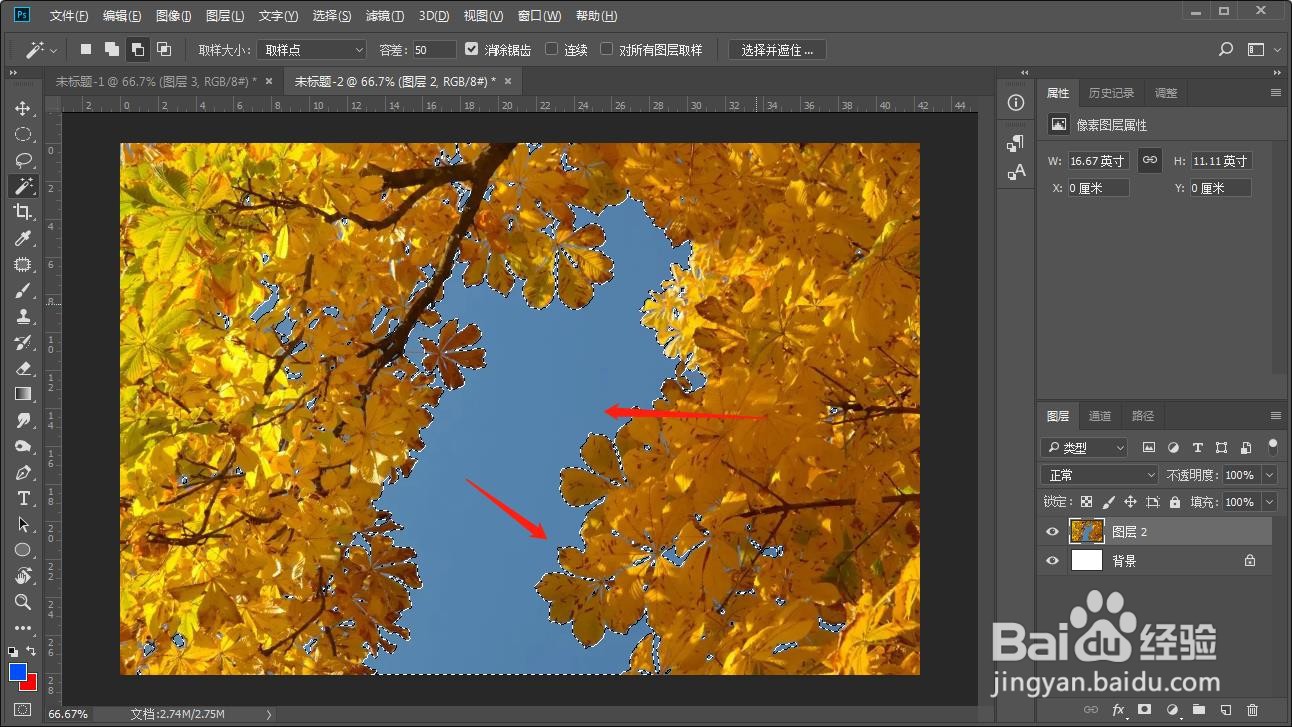This screenshot has height=727, width=1292.
Task: Select the Hand tool
Action: [x=22, y=576]
